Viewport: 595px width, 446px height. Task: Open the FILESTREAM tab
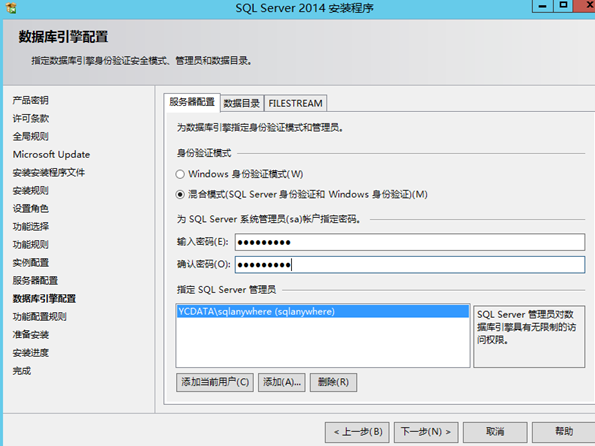(x=295, y=103)
